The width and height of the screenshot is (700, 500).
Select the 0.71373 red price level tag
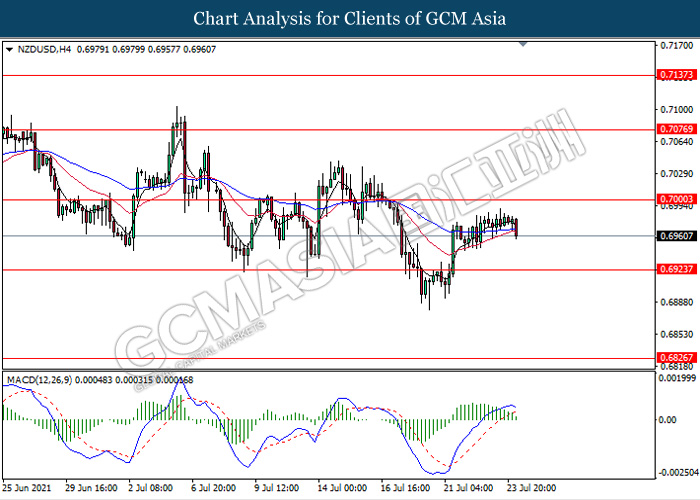tap(675, 75)
